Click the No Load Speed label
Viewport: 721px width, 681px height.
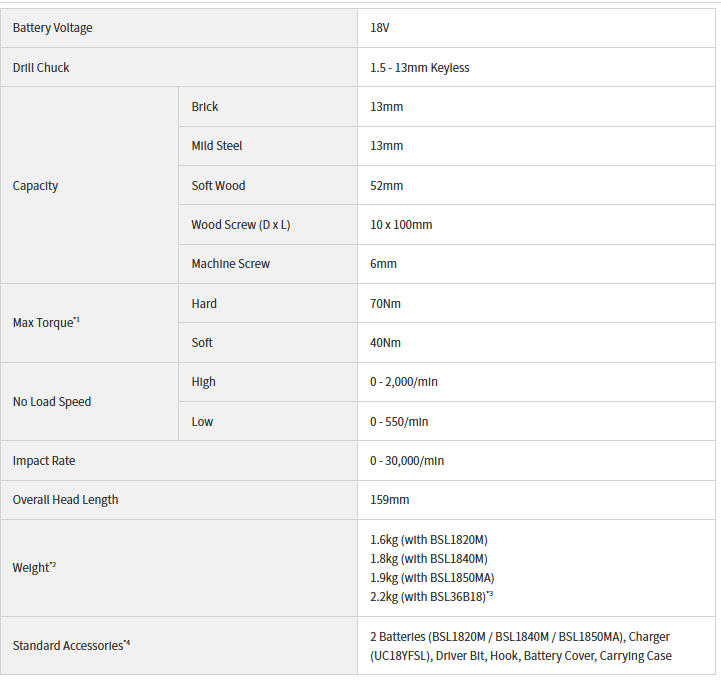51,402
